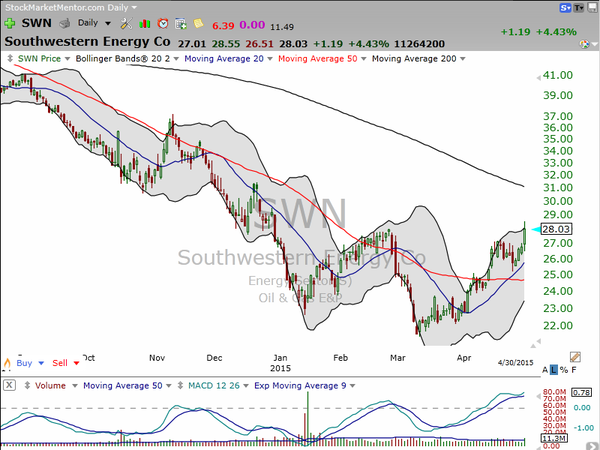The width and height of the screenshot is (600, 450).
Task: Select the F scale mode
Action: (x=574, y=370)
